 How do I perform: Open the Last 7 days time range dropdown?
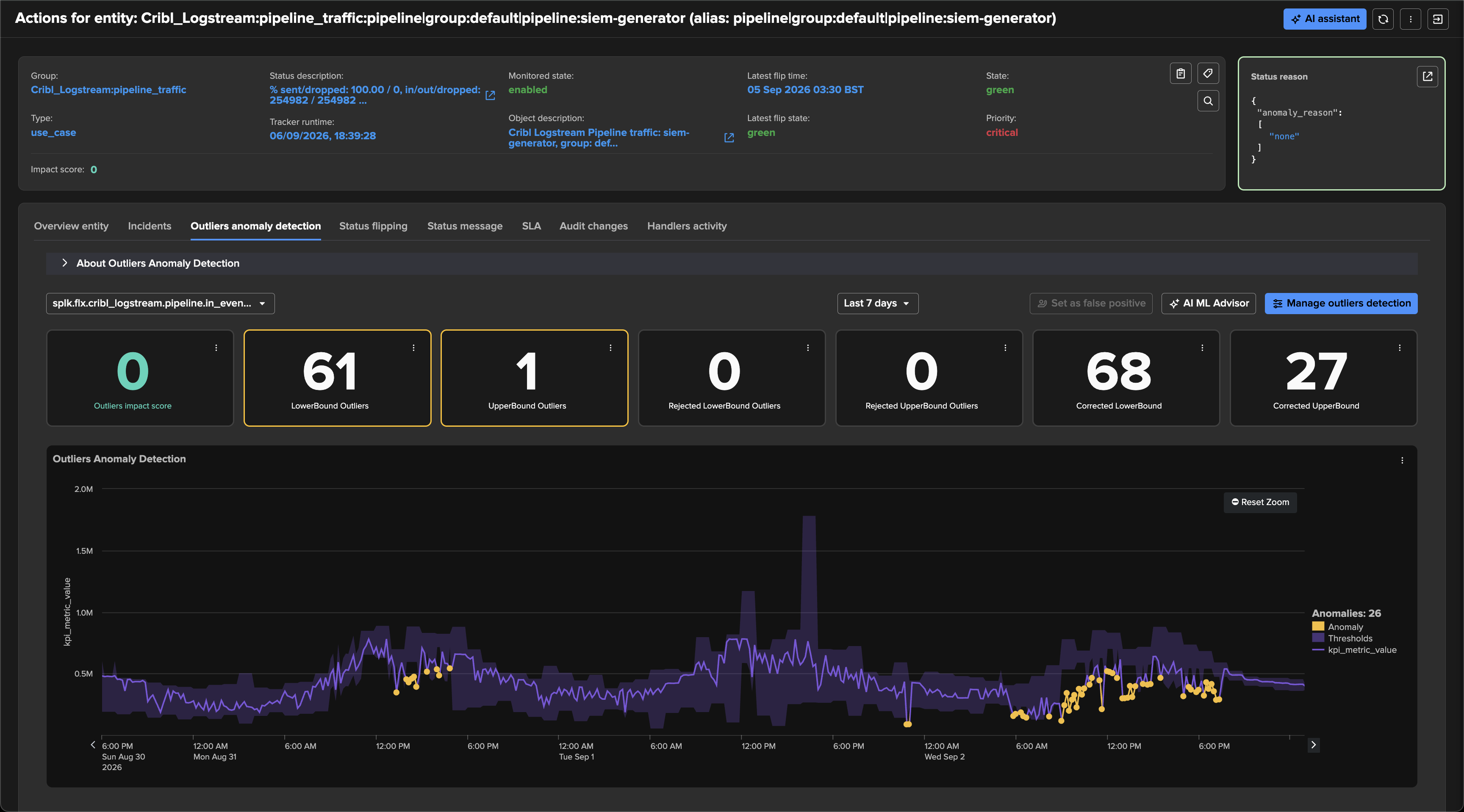tap(877, 303)
